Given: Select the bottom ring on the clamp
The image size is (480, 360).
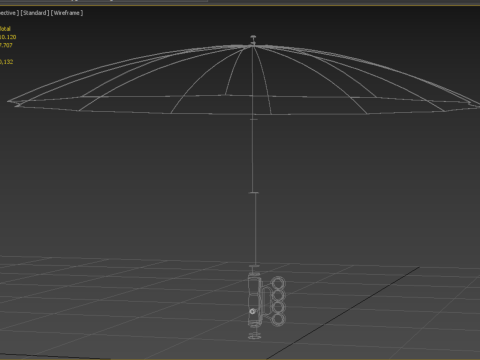Looking at the screenshot, I should 278,319.
